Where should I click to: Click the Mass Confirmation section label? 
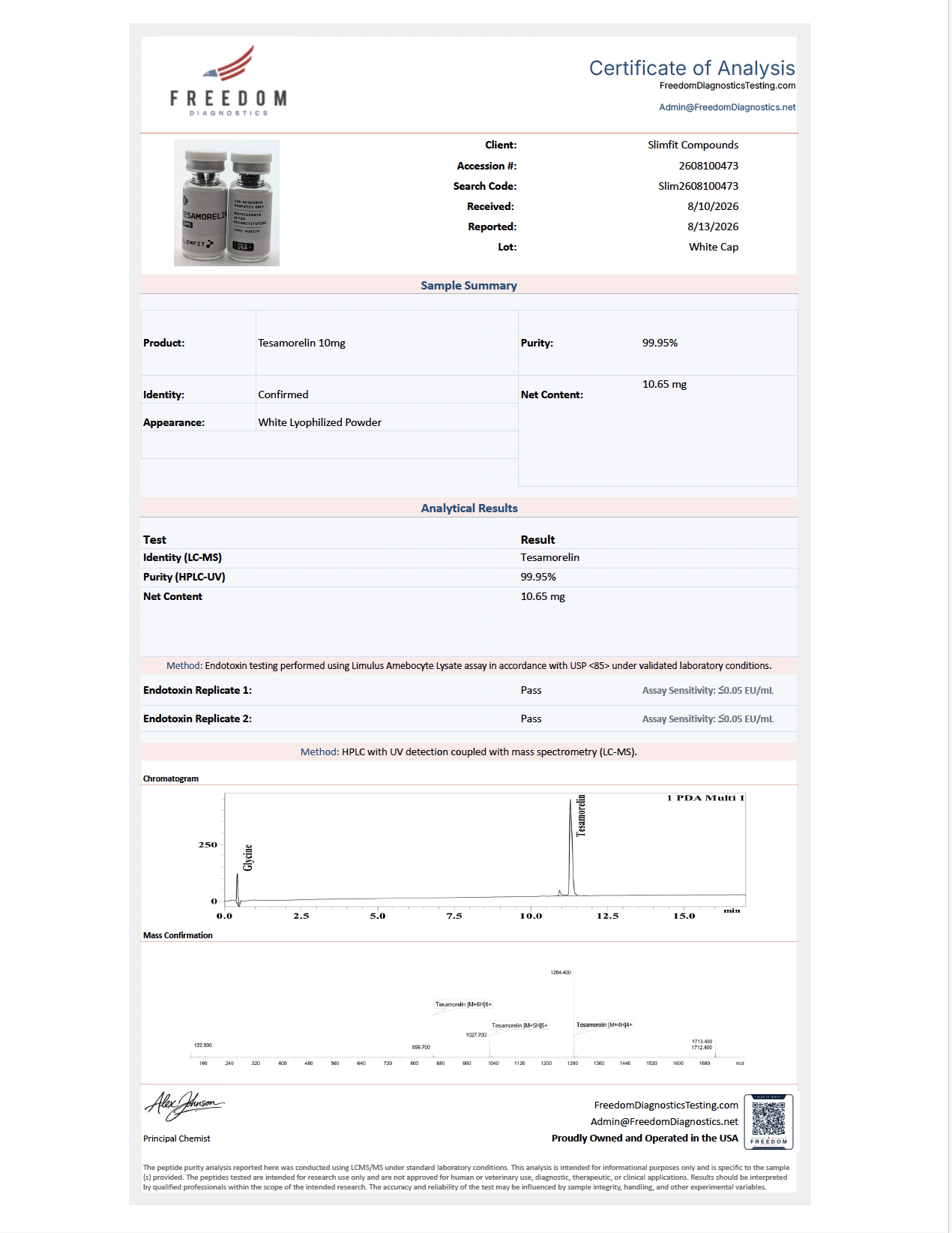tap(178, 935)
